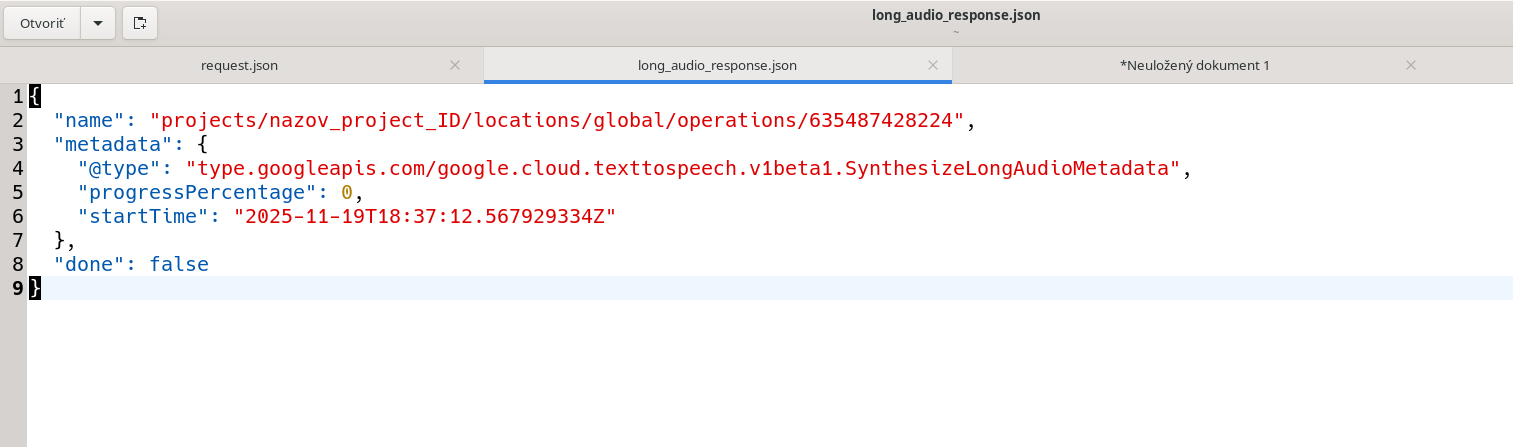Image resolution: width=1513 pixels, height=447 pixels.
Task: Click line number 9 in the gutter
Action: [x=14, y=289]
